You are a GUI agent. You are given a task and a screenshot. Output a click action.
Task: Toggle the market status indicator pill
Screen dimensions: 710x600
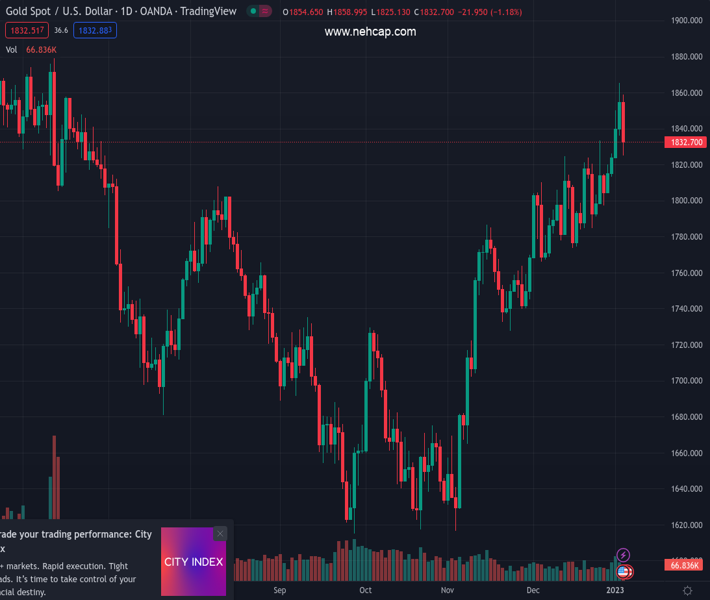click(x=260, y=12)
